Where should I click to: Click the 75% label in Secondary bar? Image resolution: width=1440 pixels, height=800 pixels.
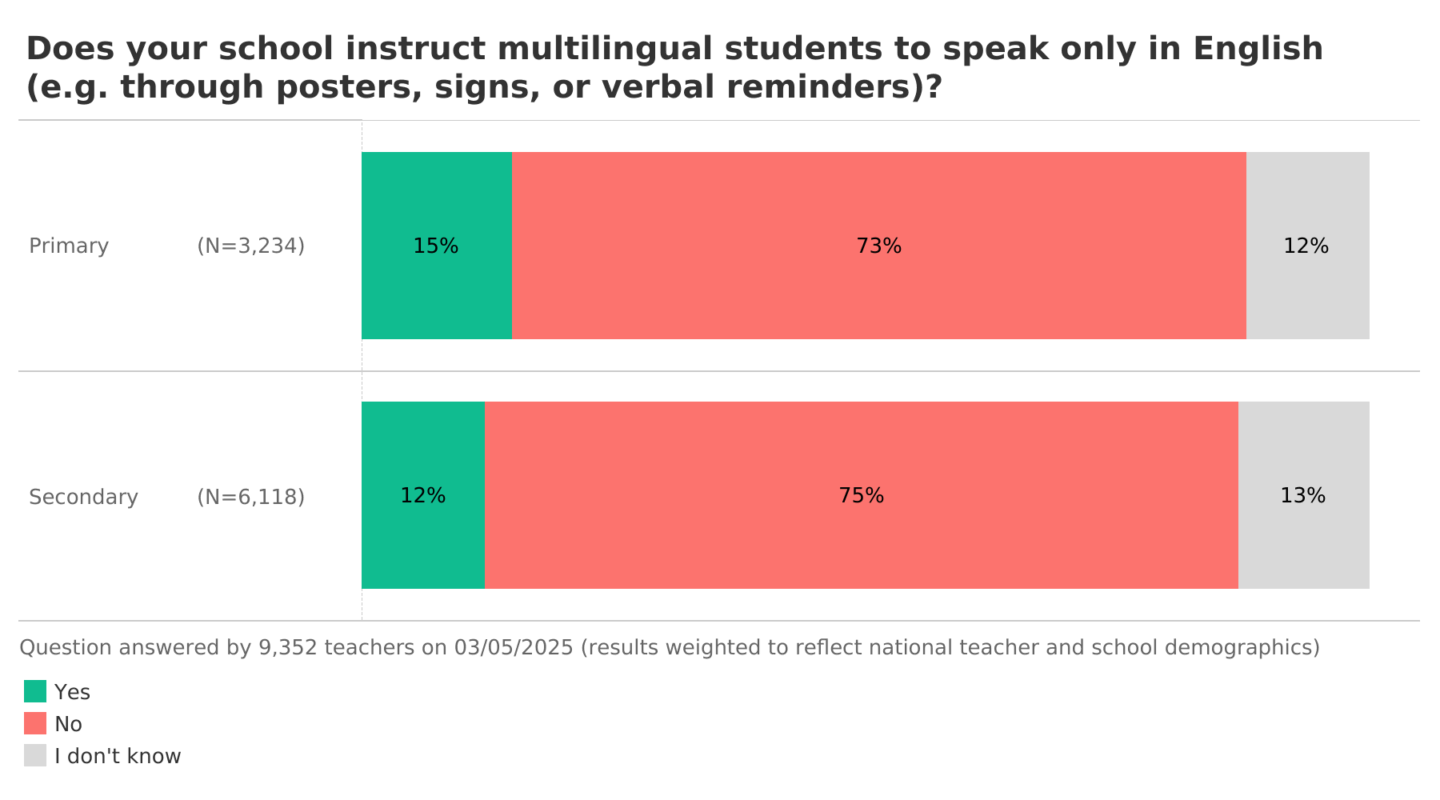[x=861, y=496]
